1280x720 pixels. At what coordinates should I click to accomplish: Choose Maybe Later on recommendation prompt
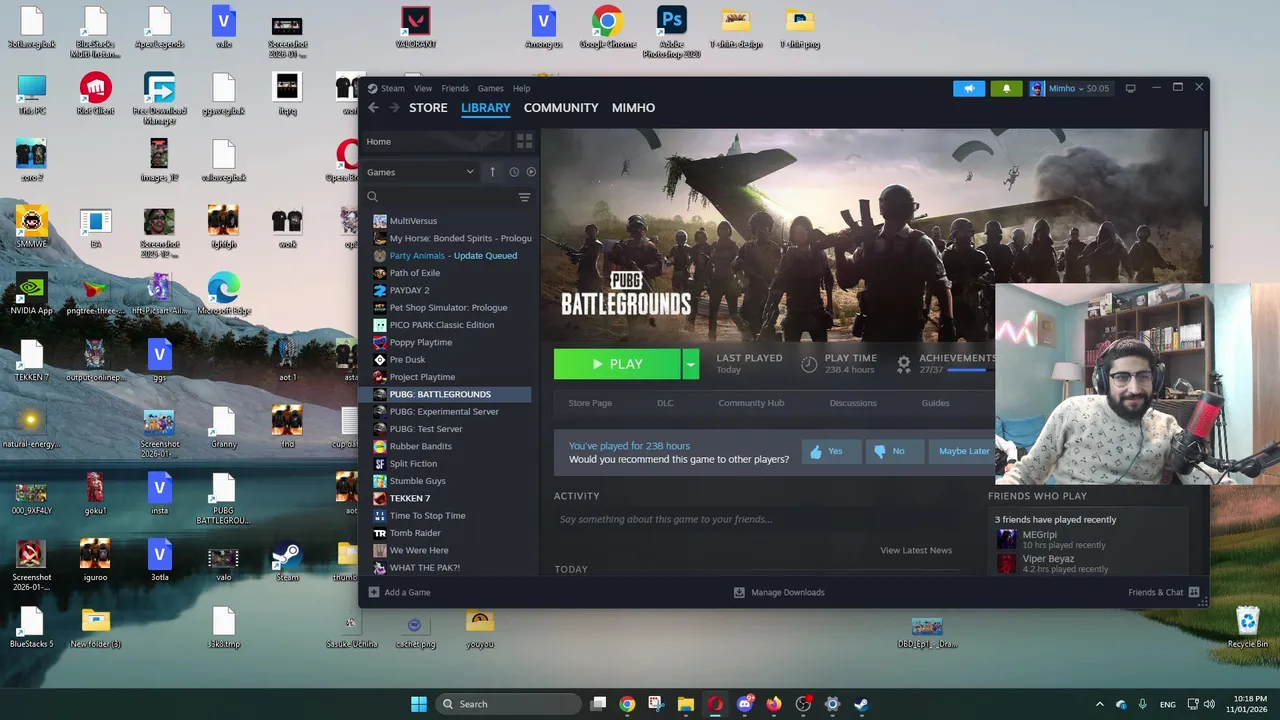point(963,451)
